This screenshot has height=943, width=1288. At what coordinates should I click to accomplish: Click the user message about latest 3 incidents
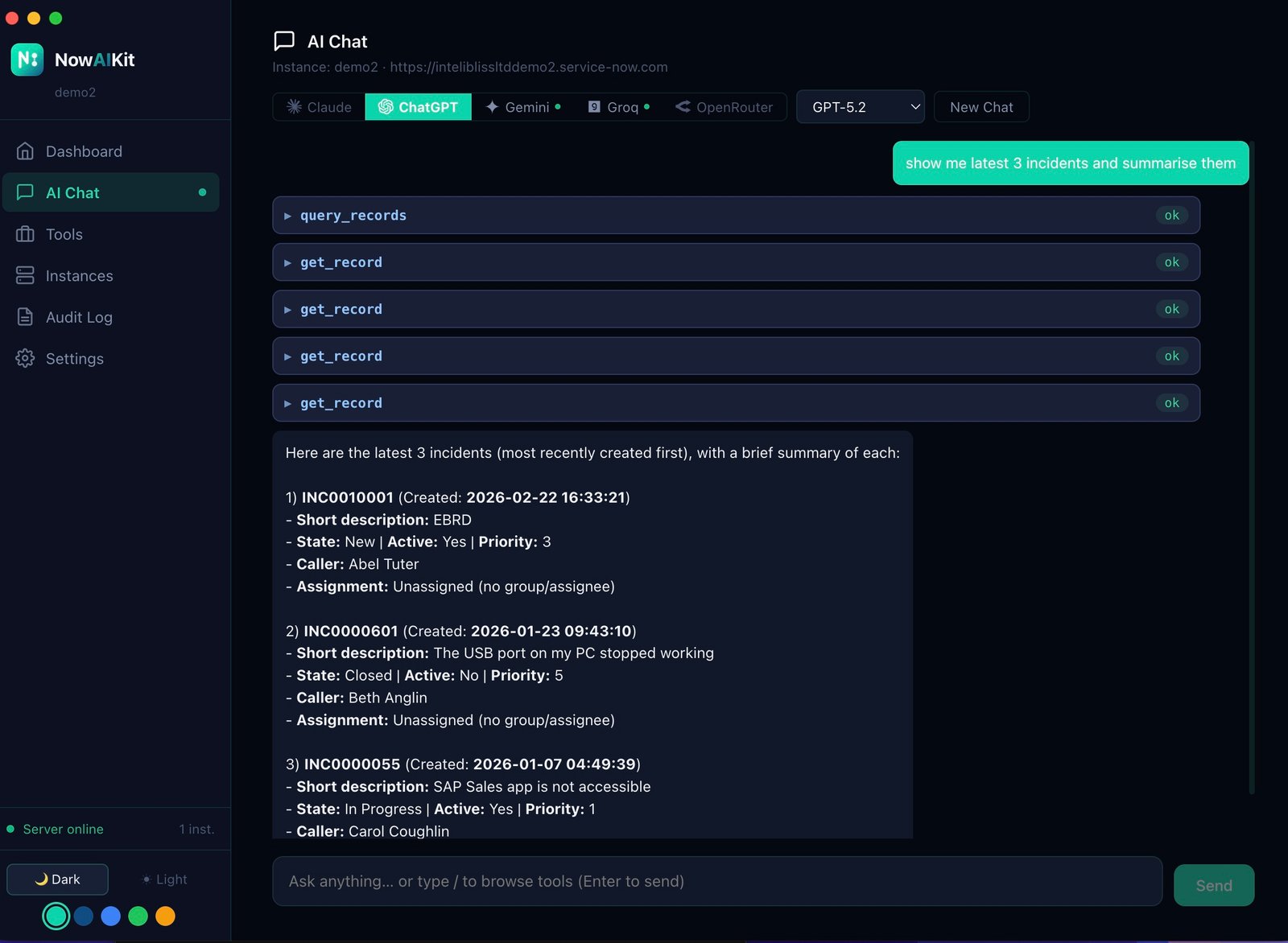[x=1071, y=163]
